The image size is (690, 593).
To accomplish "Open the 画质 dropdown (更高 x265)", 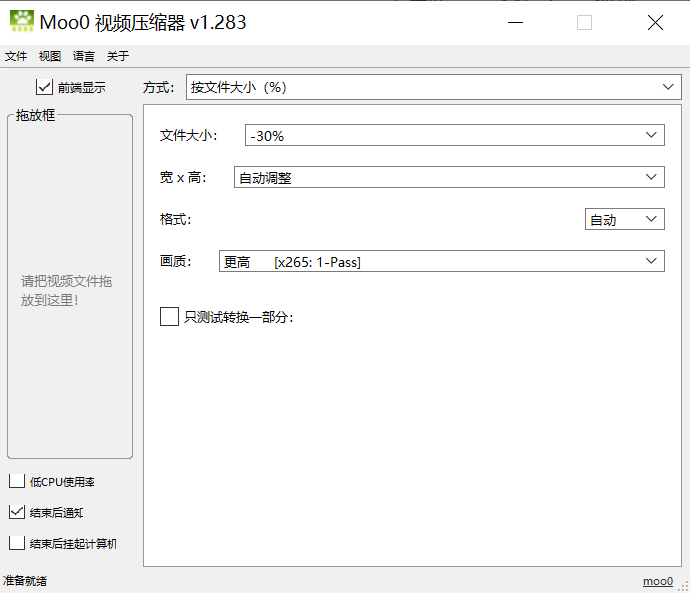I will pos(441,261).
